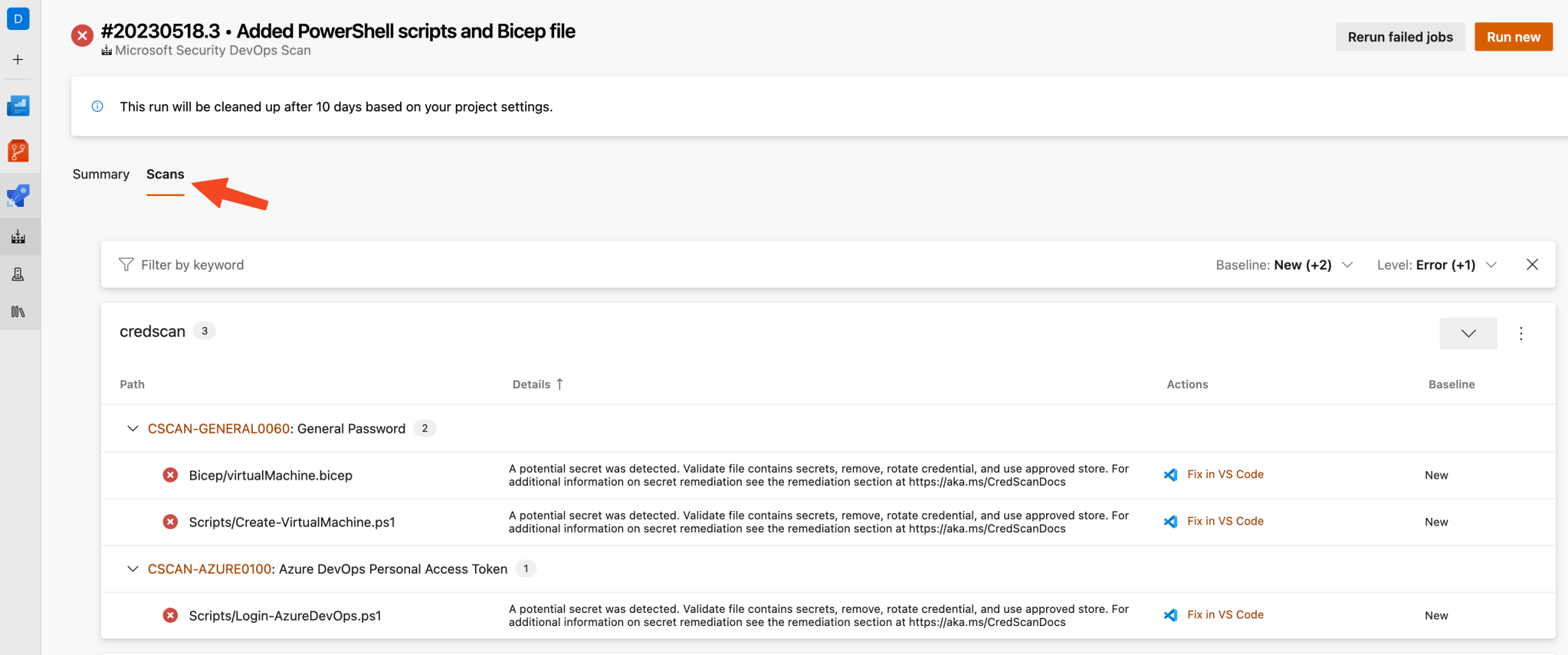Screen dimensions: 1568x655
Task: Click the info icon in cleanup notice
Action: coord(97,106)
